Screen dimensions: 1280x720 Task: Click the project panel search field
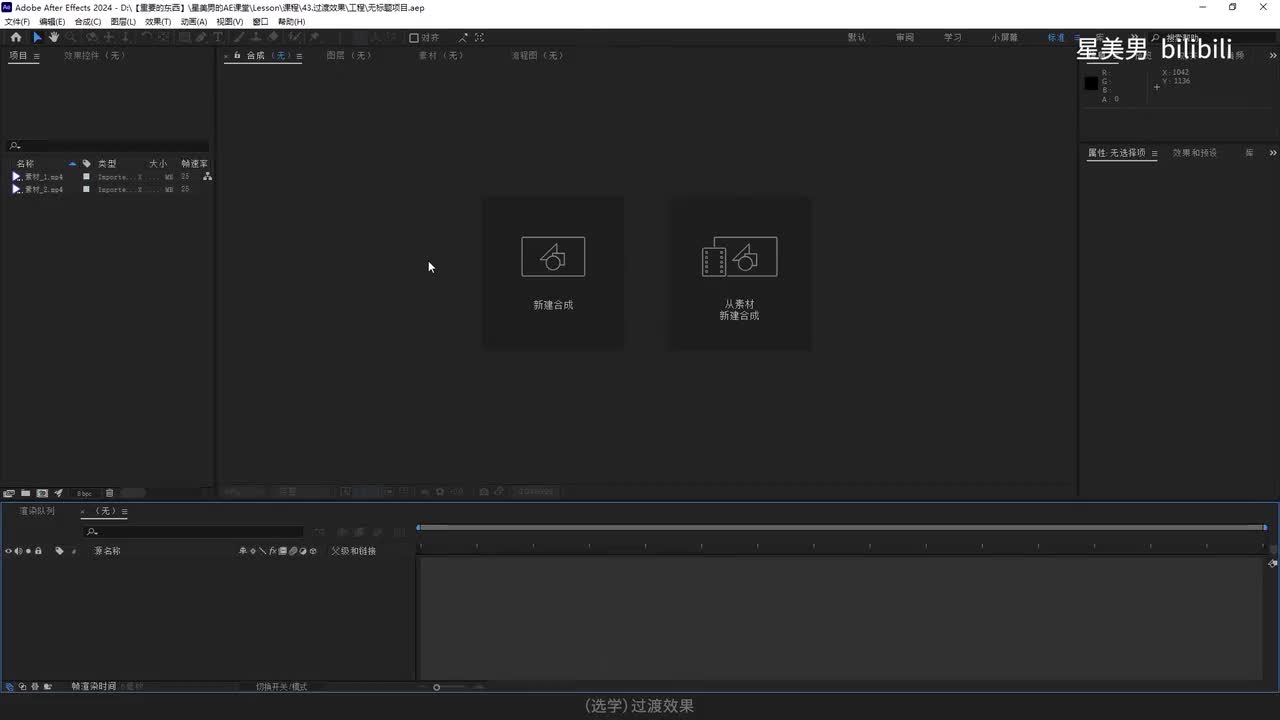pos(109,146)
